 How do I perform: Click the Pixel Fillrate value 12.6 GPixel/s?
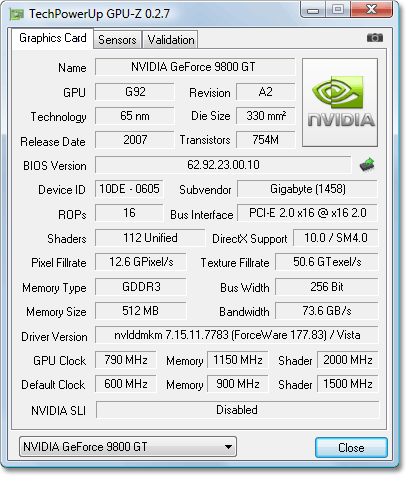[141, 262]
